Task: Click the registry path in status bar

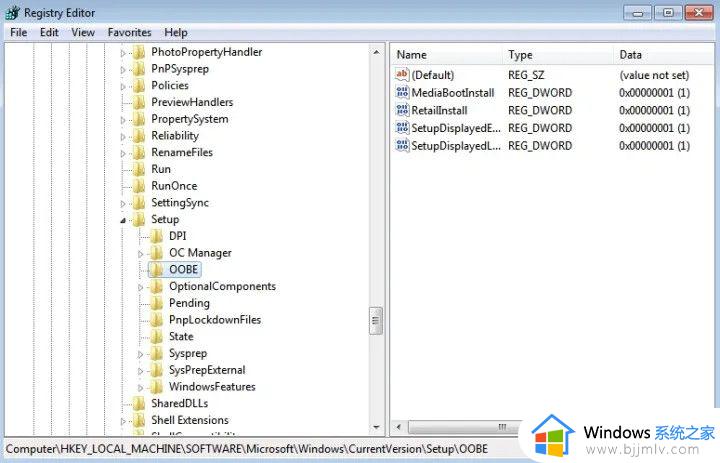Action: [247, 449]
